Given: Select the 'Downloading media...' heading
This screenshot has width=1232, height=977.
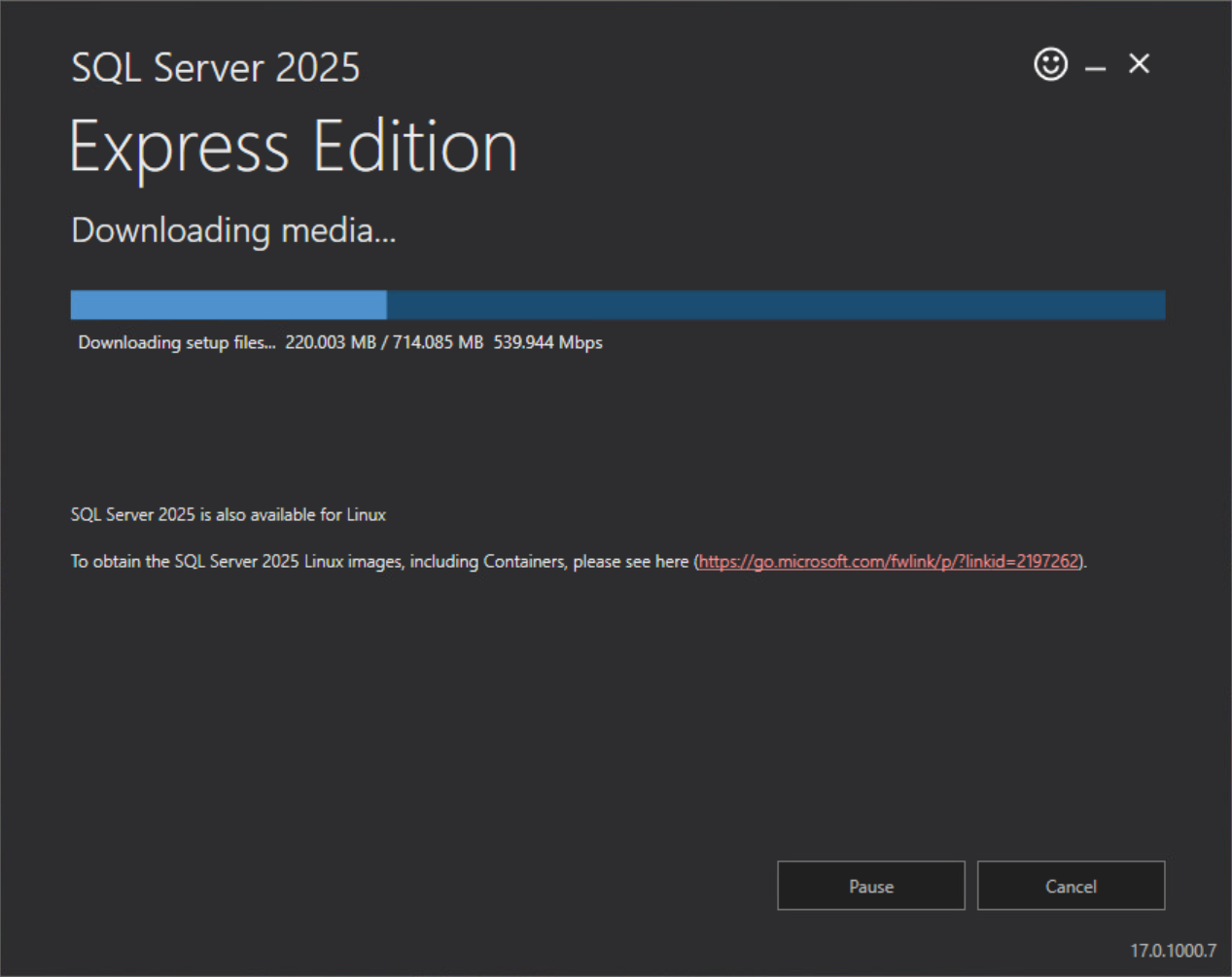Looking at the screenshot, I should (233, 231).
